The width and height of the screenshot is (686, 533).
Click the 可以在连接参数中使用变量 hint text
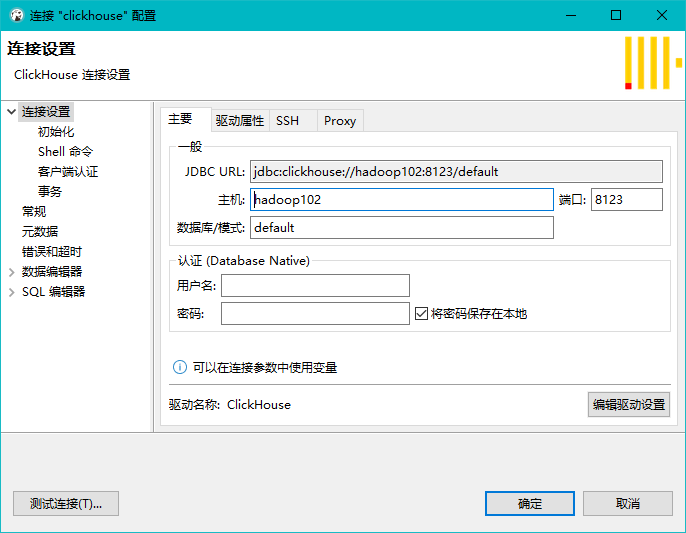tap(265, 368)
